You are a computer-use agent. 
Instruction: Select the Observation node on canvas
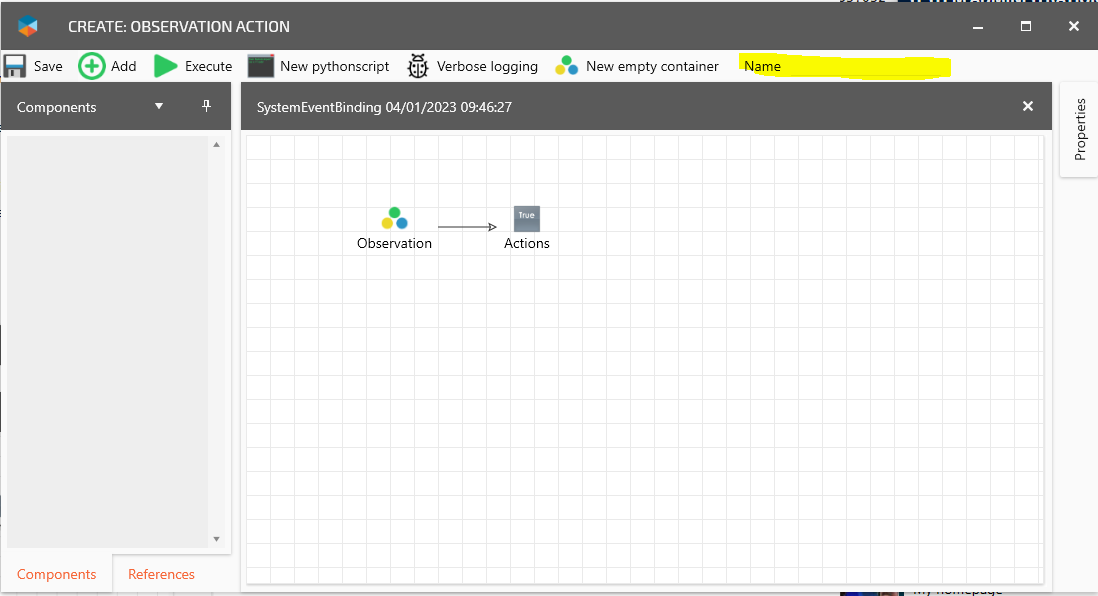point(394,219)
